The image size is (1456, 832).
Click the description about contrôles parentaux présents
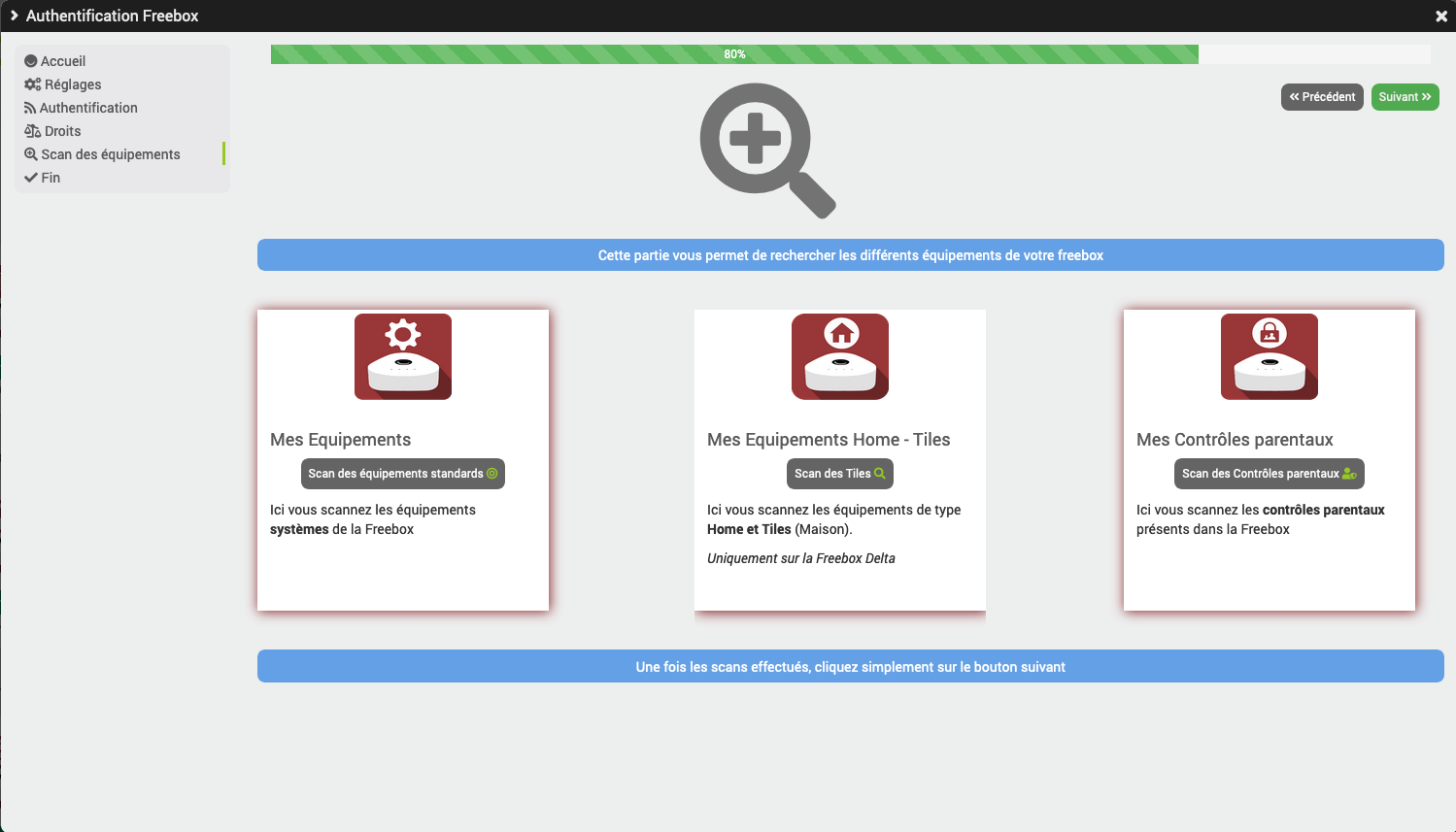1261,519
